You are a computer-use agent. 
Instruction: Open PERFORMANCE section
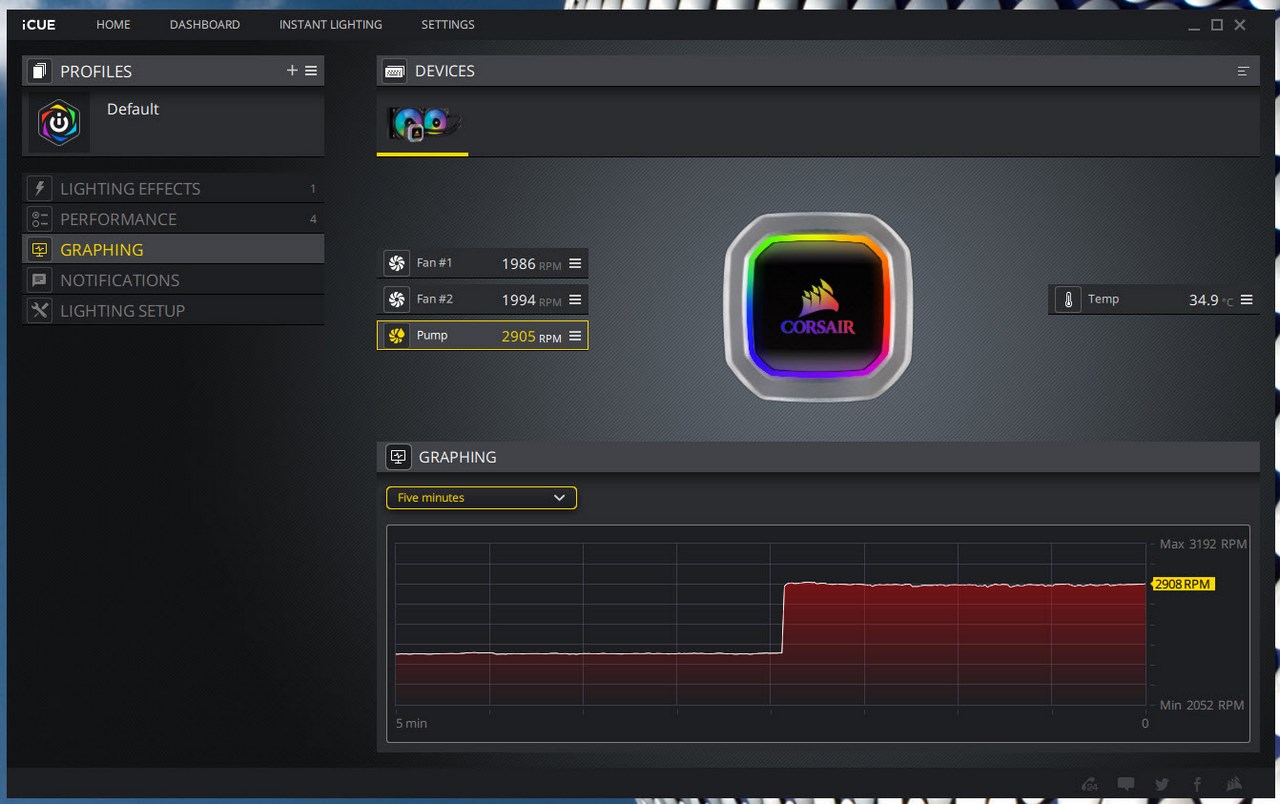(x=173, y=219)
